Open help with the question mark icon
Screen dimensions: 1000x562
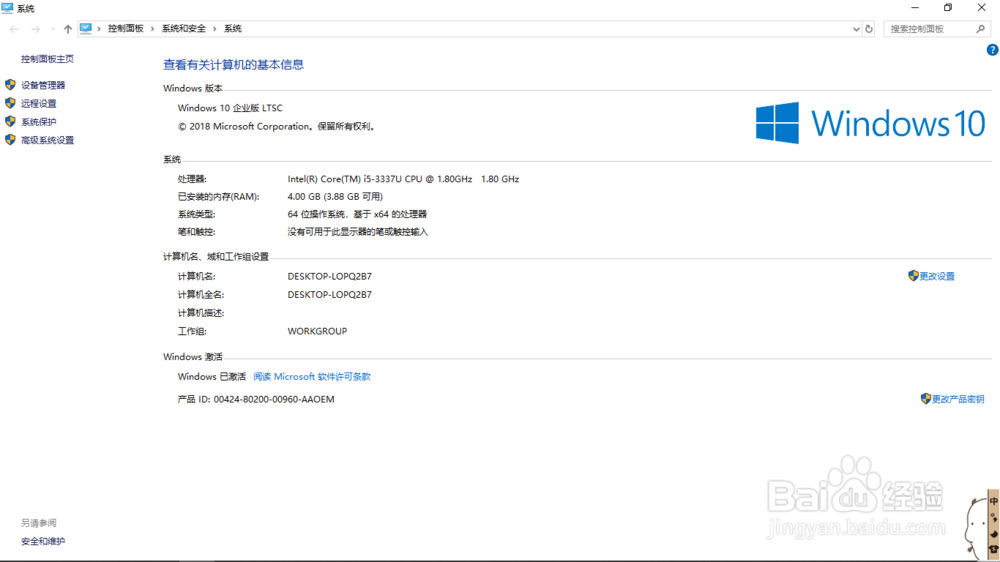[x=992, y=50]
